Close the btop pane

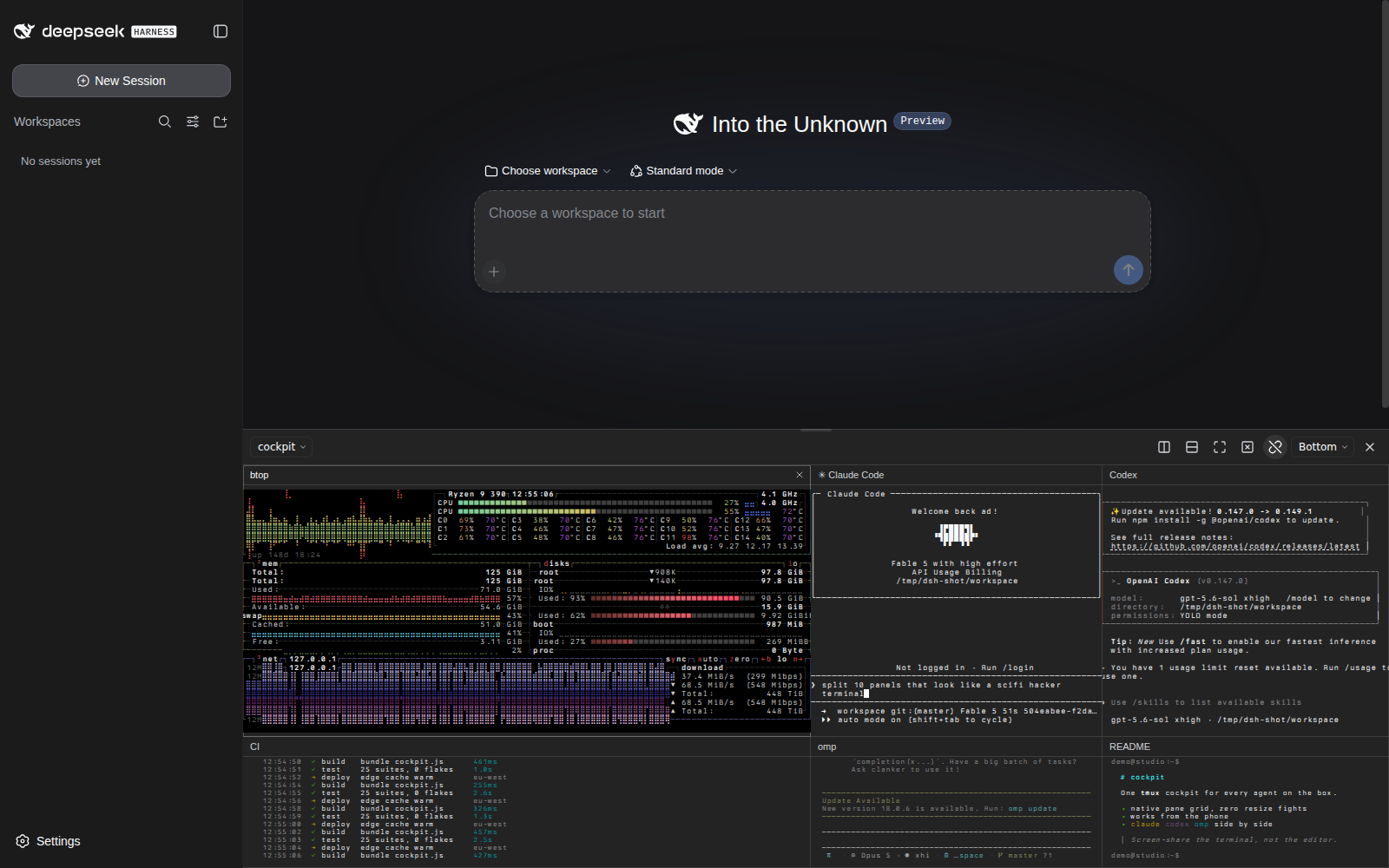pyautogui.click(x=800, y=475)
